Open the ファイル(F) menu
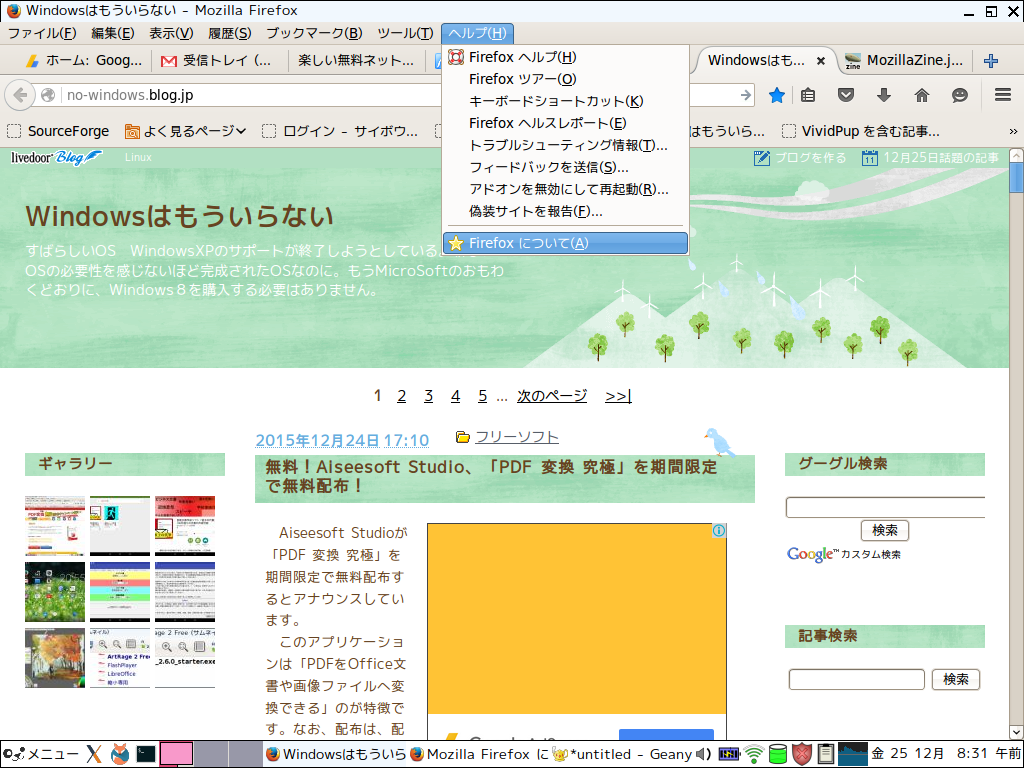This screenshot has width=1024, height=768. click(42, 33)
